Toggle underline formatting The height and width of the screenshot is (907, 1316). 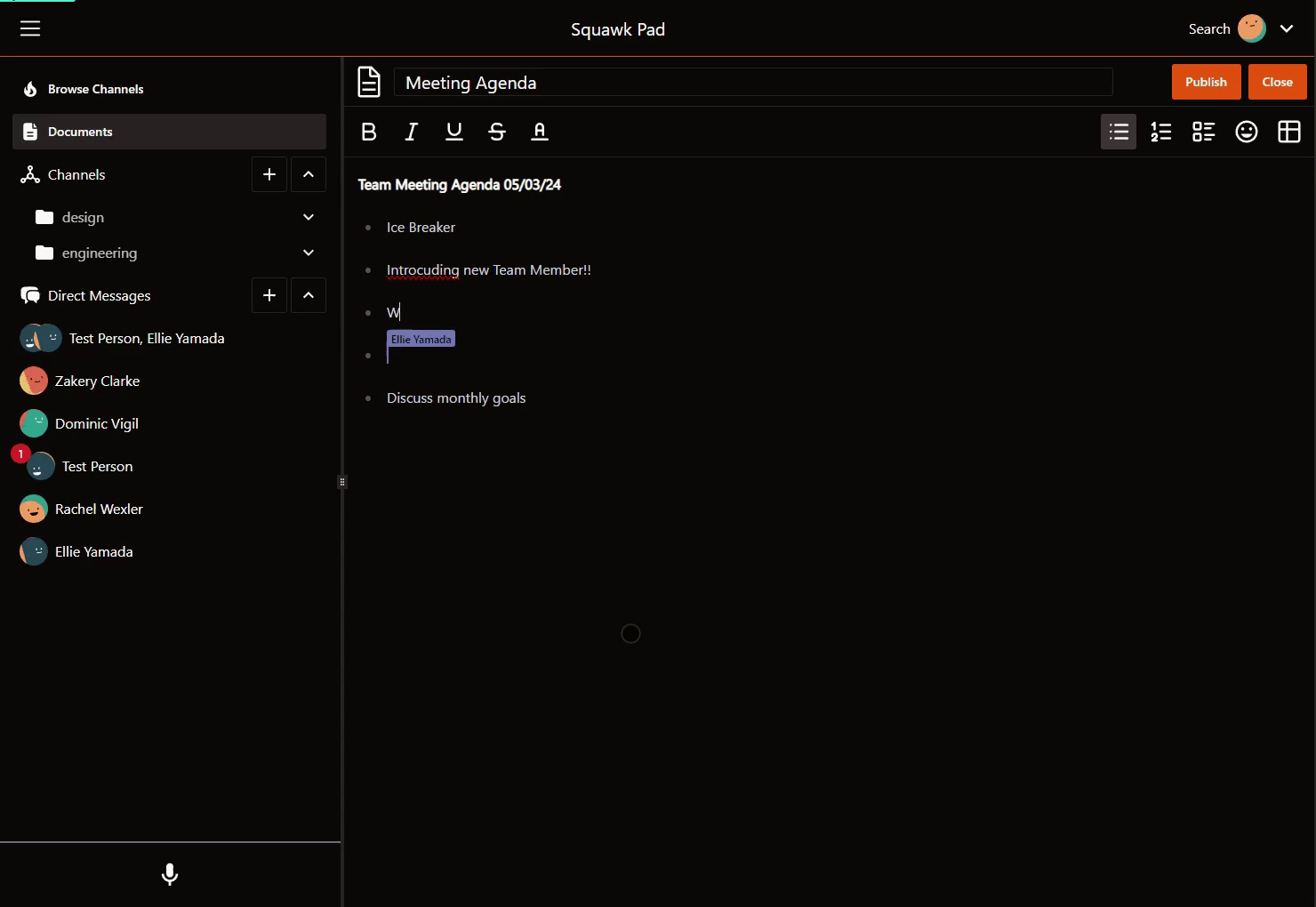[453, 132]
